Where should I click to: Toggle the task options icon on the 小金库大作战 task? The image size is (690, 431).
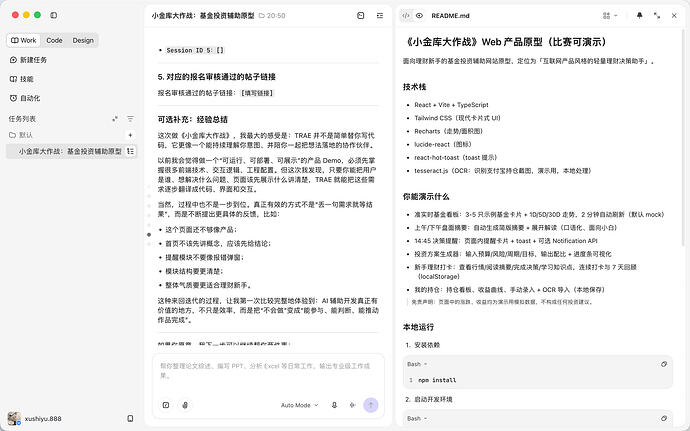tap(130, 151)
